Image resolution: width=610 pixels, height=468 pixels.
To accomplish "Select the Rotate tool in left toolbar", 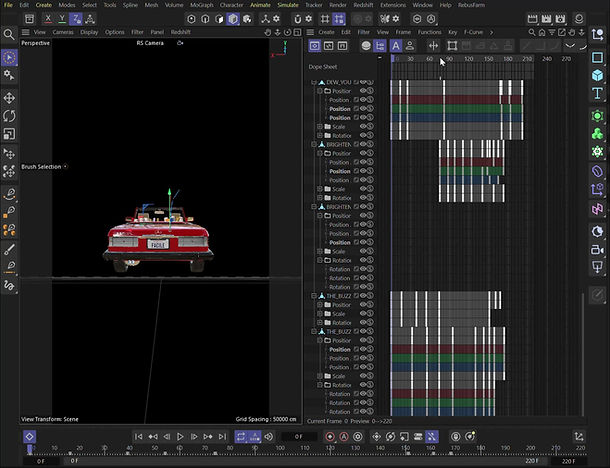I will 9,116.
